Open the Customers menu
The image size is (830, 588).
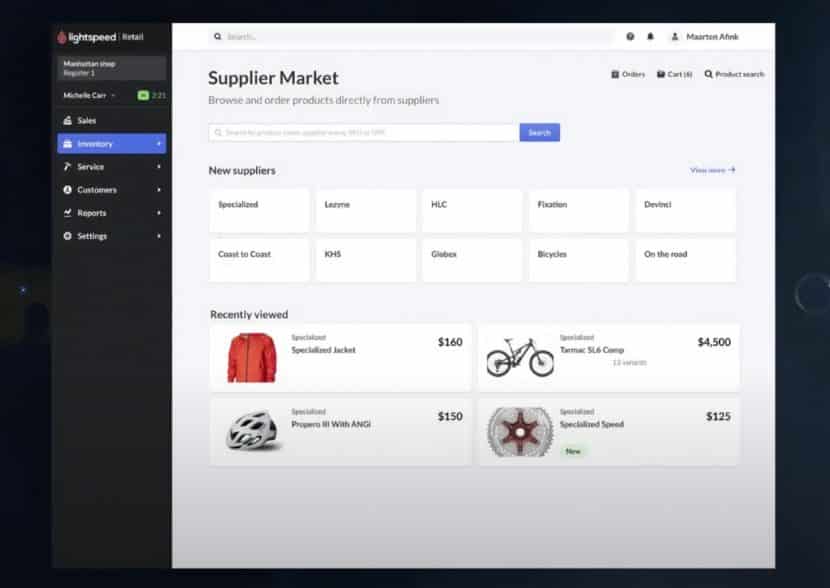(112, 189)
